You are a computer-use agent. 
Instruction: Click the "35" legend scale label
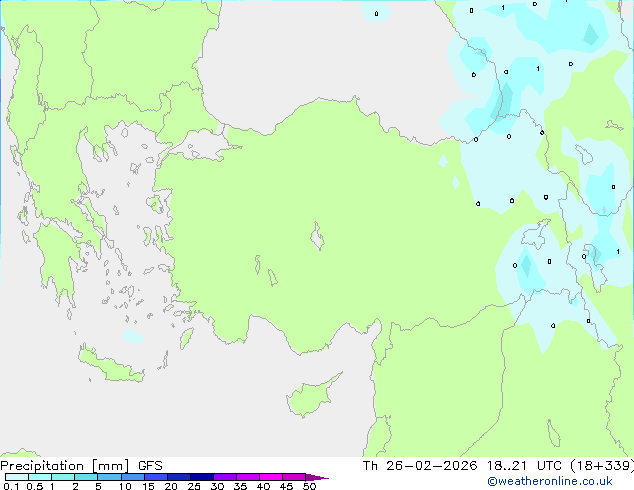click(x=240, y=486)
